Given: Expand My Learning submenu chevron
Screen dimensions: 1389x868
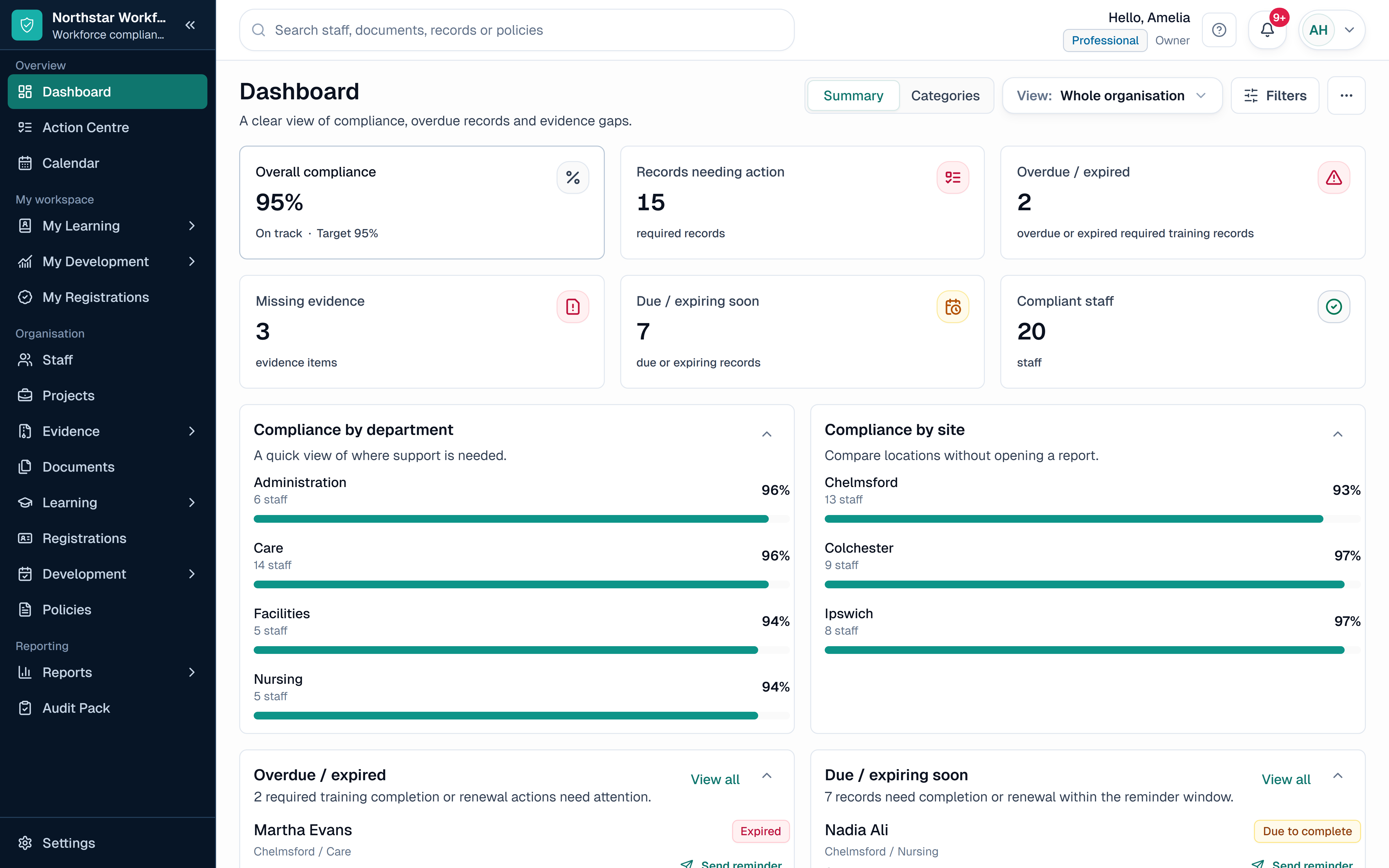Looking at the screenshot, I should point(192,226).
